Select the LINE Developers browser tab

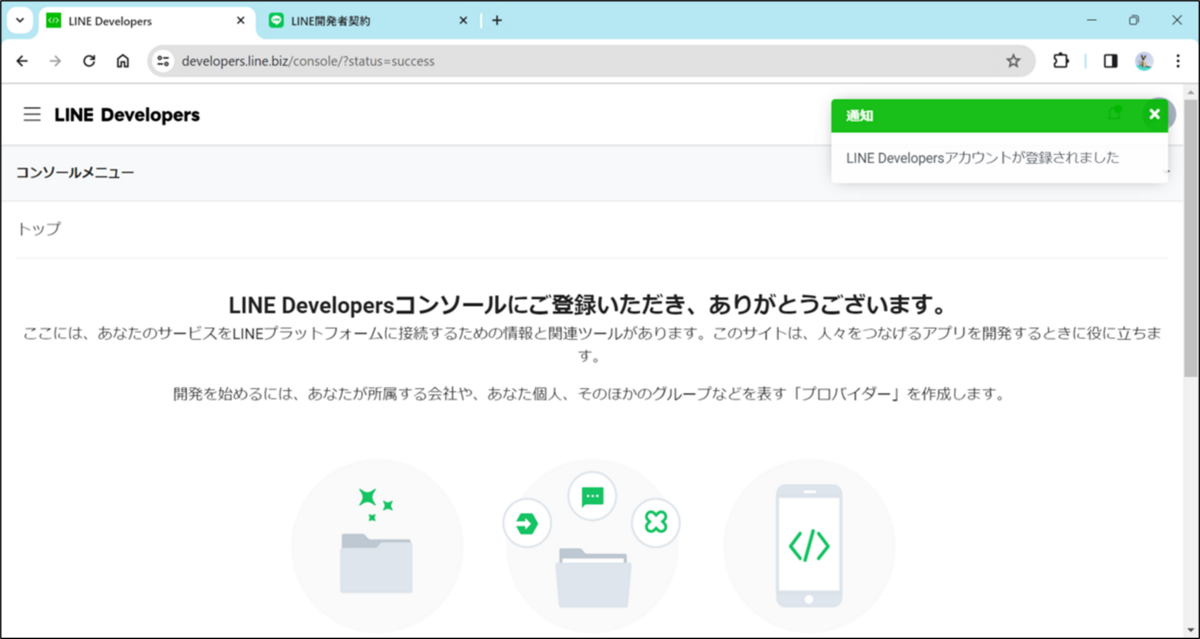pos(146,20)
